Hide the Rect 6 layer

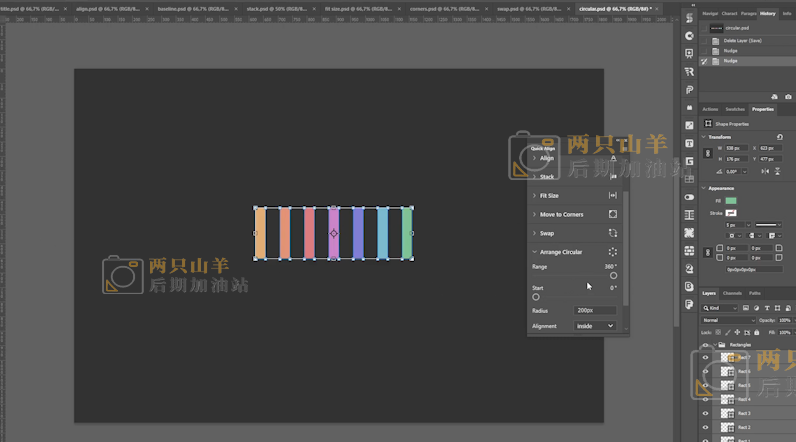pos(705,371)
